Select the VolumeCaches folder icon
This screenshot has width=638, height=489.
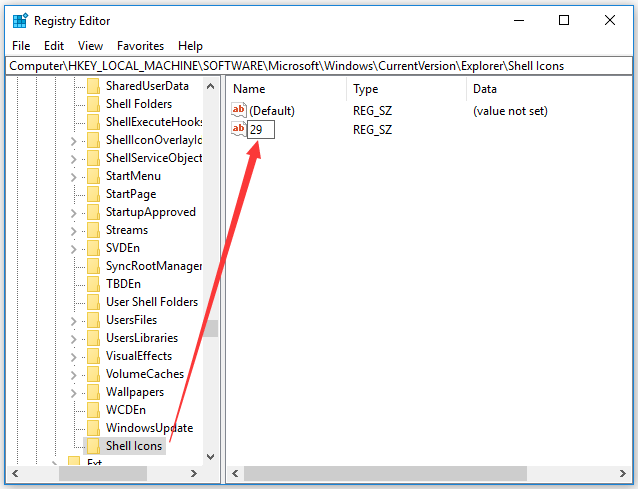coord(94,374)
